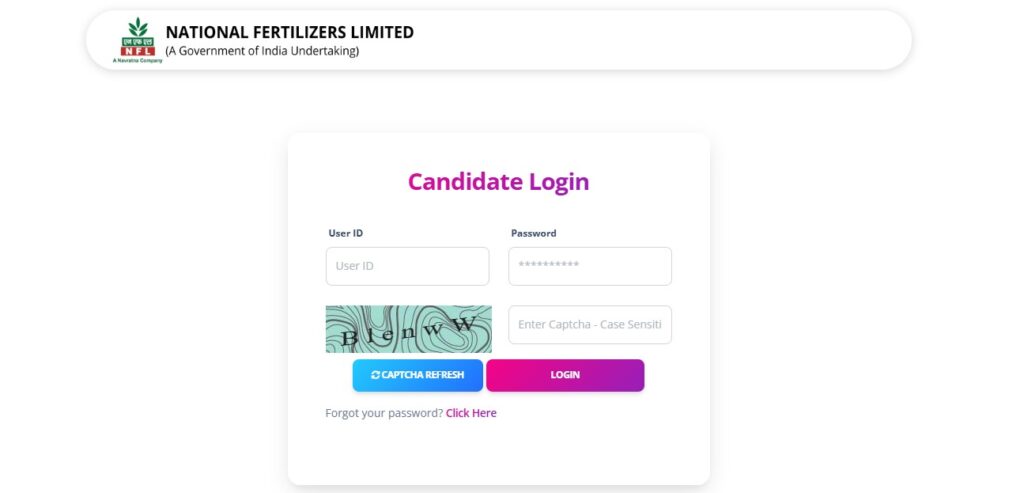The image size is (1024, 493).
Task: Click the captcha image
Action: [408, 329]
